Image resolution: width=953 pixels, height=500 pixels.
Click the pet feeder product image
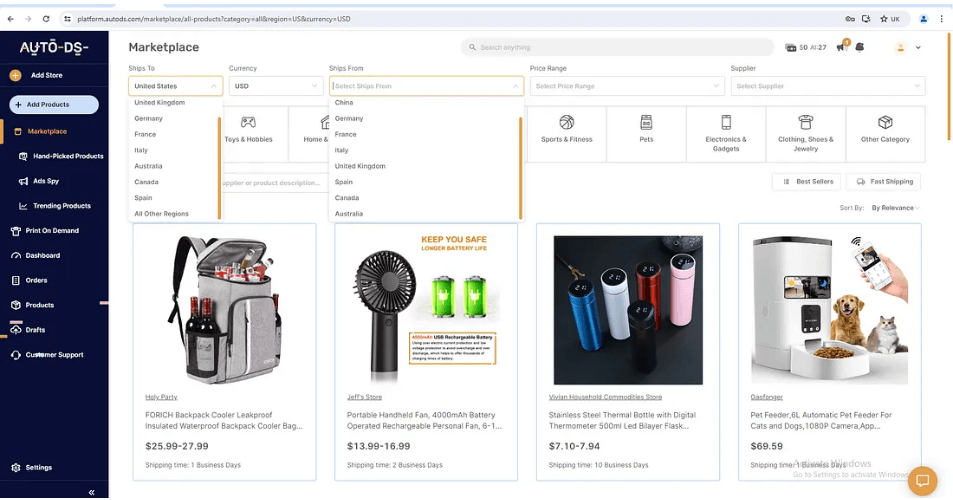pos(830,309)
